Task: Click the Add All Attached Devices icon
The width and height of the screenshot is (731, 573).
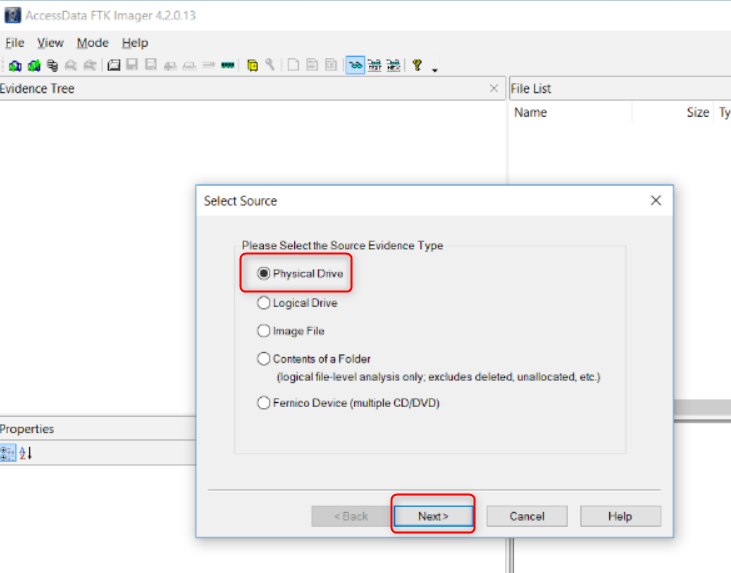Action: click(x=33, y=65)
